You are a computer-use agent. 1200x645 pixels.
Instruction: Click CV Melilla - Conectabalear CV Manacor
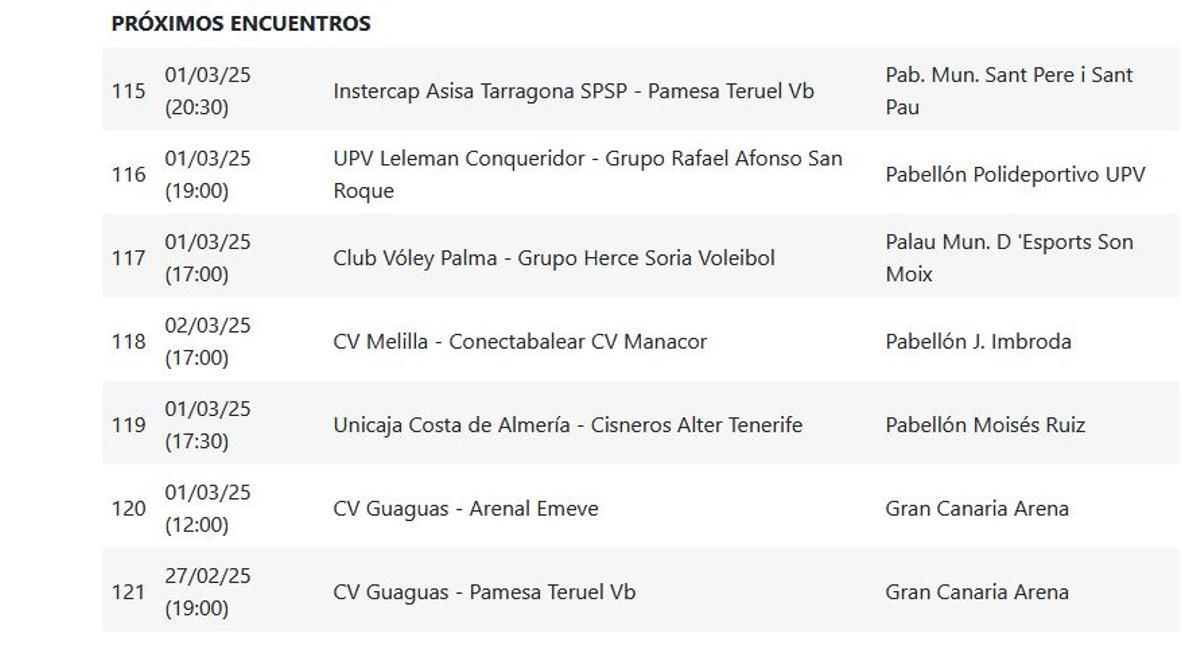coord(519,342)
